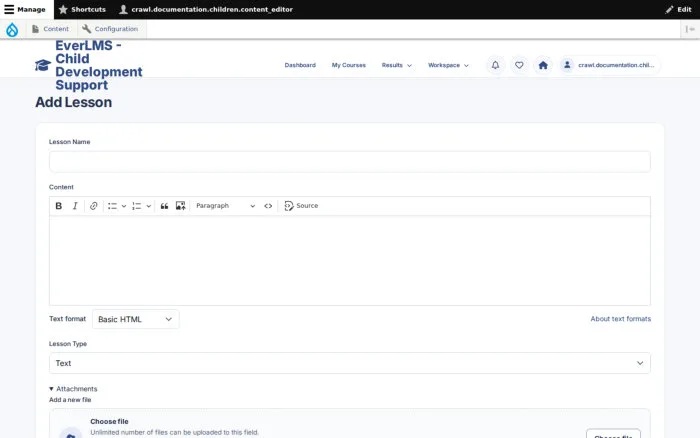
Task: Insert a link in editor
Action: pyautogui.click(x=93, y=206)
